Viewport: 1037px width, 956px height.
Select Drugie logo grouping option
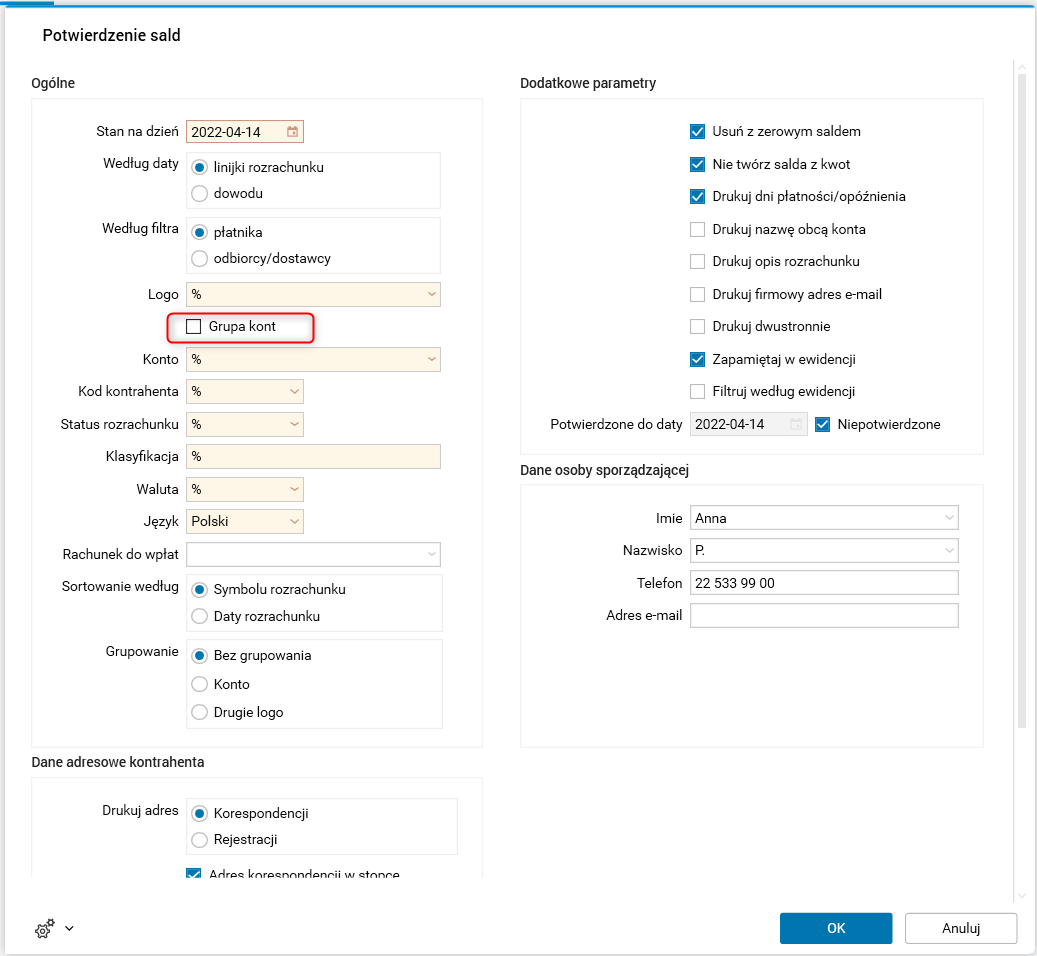199,712
